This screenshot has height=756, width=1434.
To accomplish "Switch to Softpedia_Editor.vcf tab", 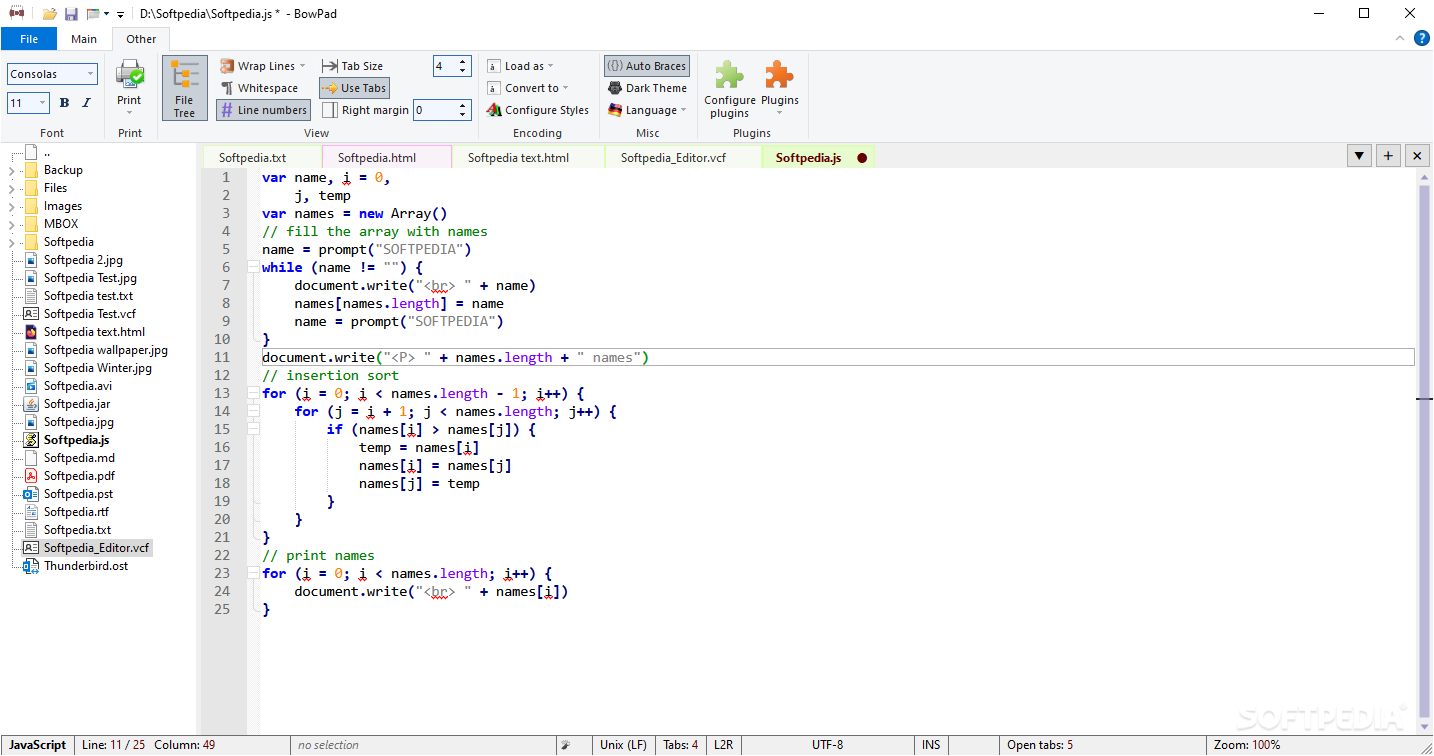I will click(673, 157).
